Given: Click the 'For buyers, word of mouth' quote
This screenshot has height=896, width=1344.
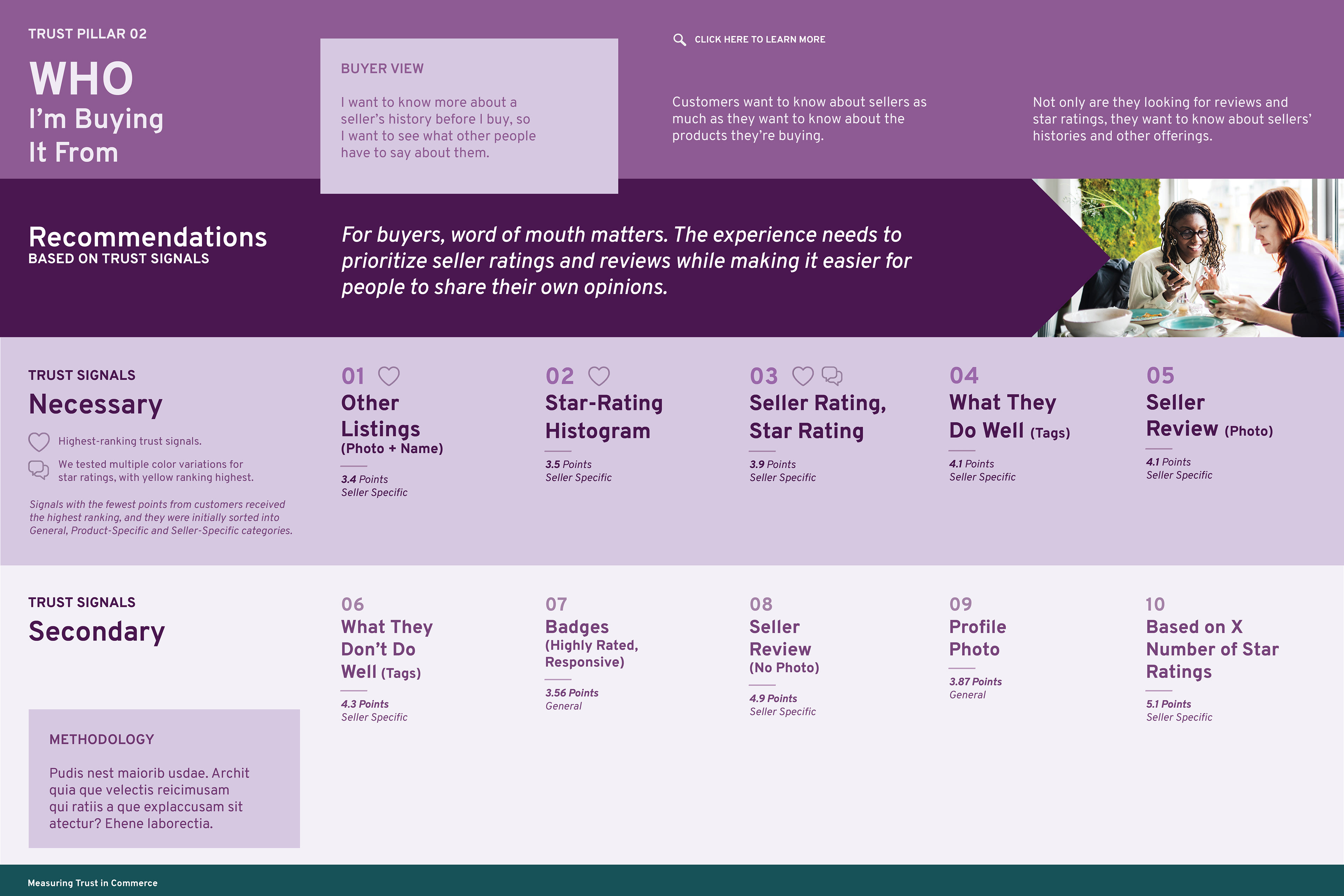Looking at the screenshot, I should tap(626, 260).
